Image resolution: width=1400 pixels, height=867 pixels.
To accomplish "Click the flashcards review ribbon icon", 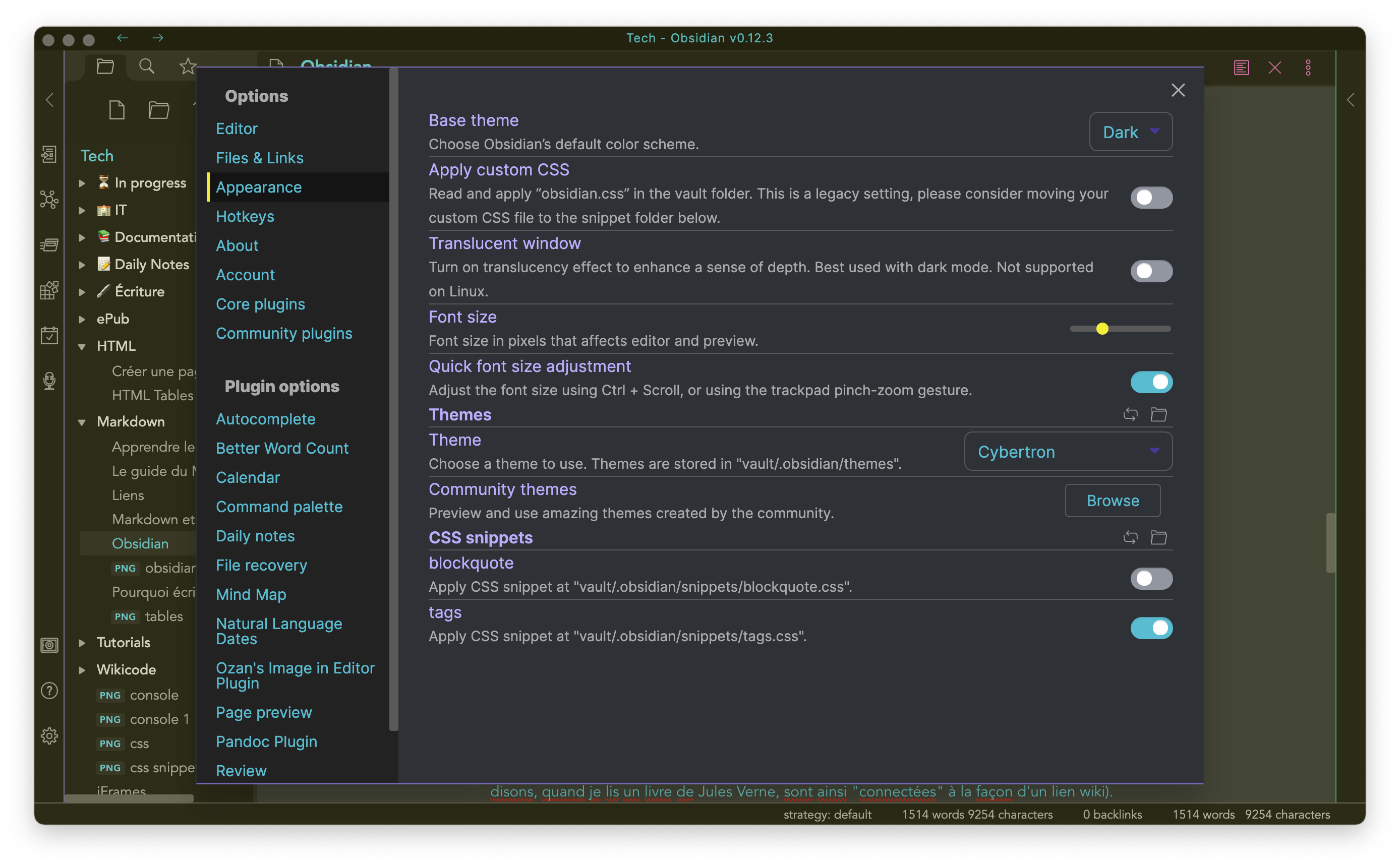I will click(49, 245).
